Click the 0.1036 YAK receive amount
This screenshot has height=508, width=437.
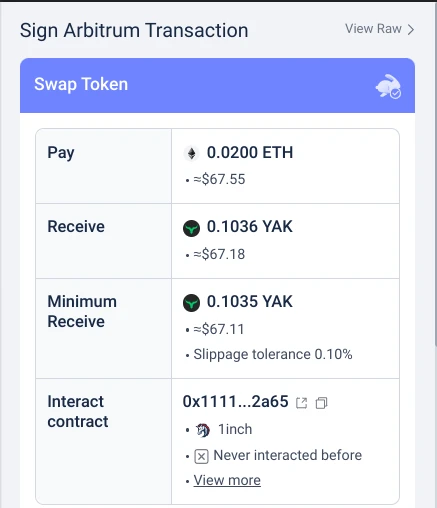click(250, 227)
